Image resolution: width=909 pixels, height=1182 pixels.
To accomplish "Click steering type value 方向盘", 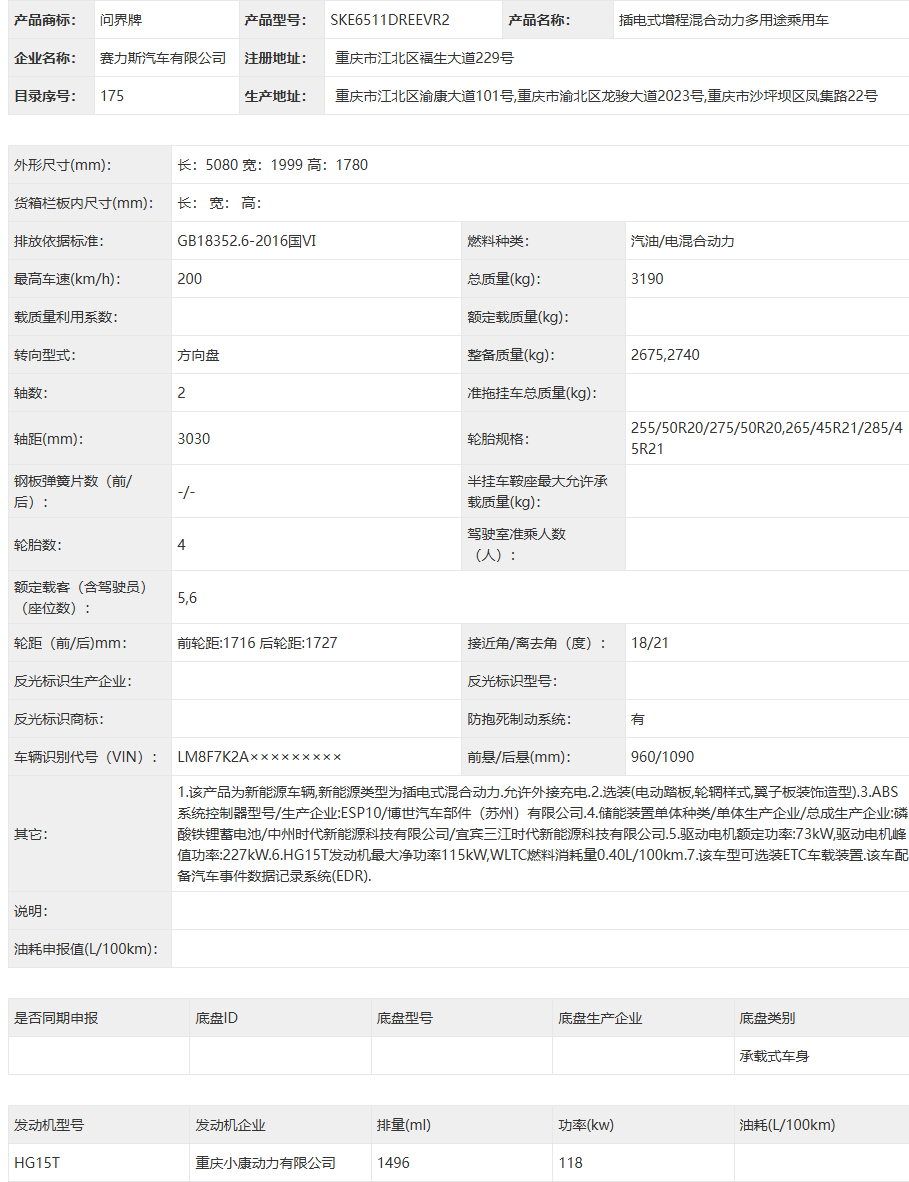I will coord(198,355).
